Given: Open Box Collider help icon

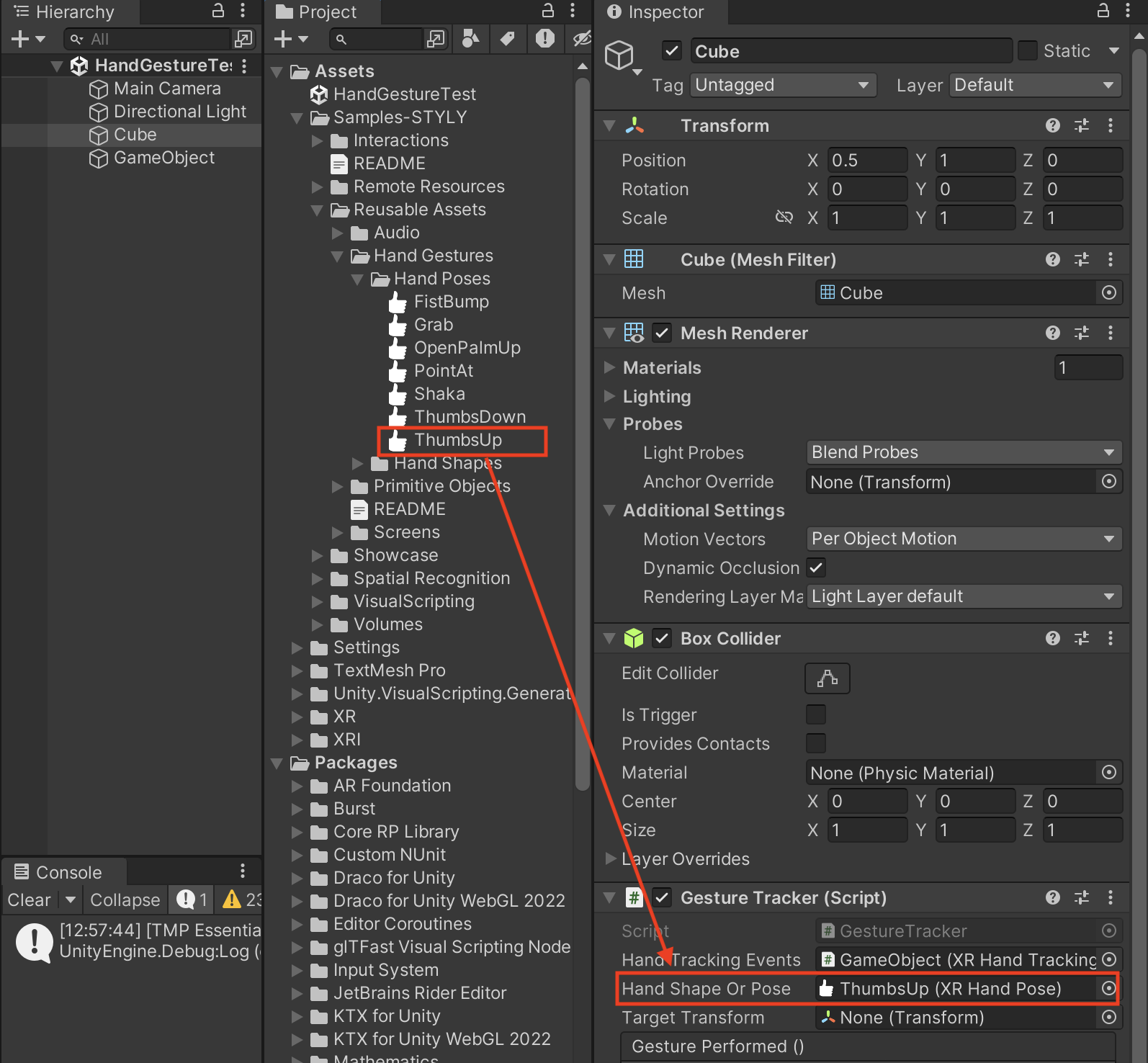Looking at the screenshot, I should tap(1053, 638).
